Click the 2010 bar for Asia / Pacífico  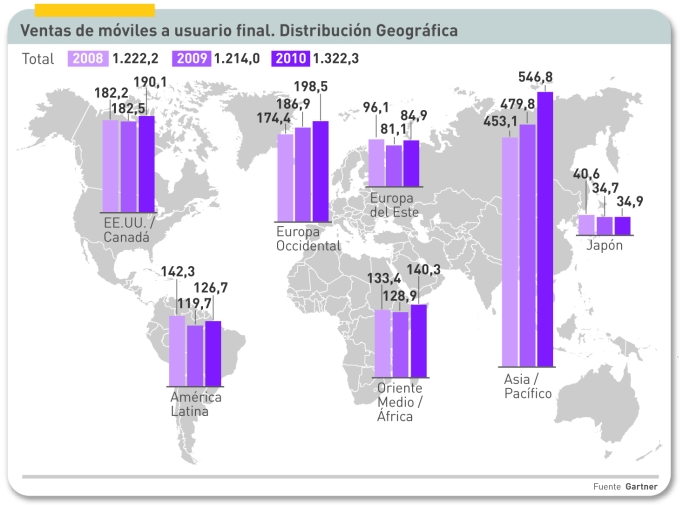tap(545, 230)
